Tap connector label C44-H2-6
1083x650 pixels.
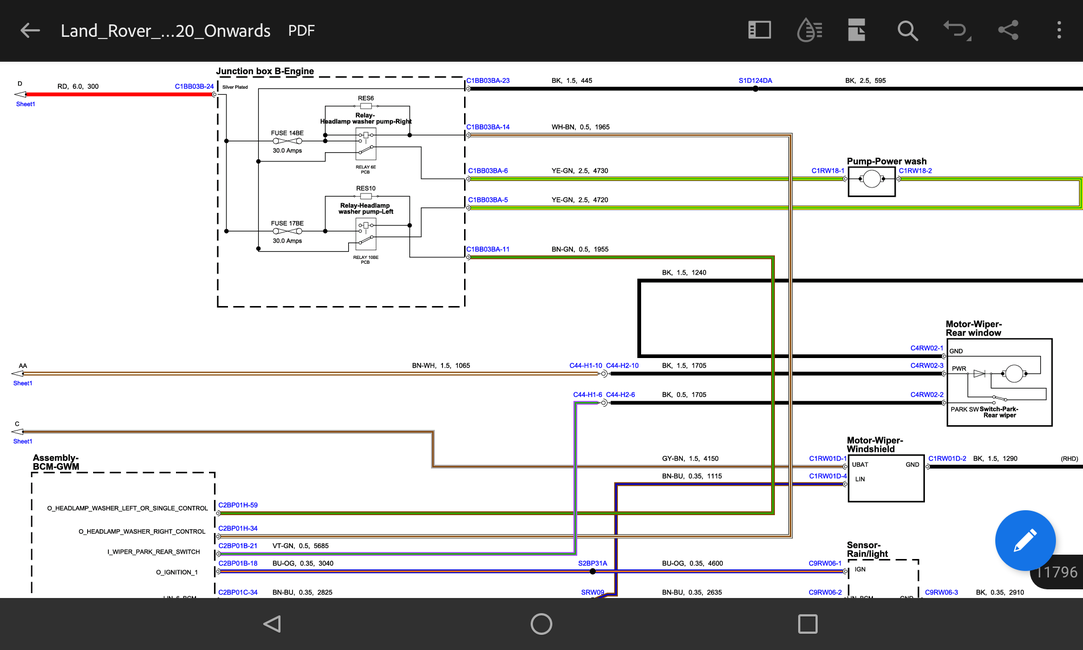tap(620, 394)
